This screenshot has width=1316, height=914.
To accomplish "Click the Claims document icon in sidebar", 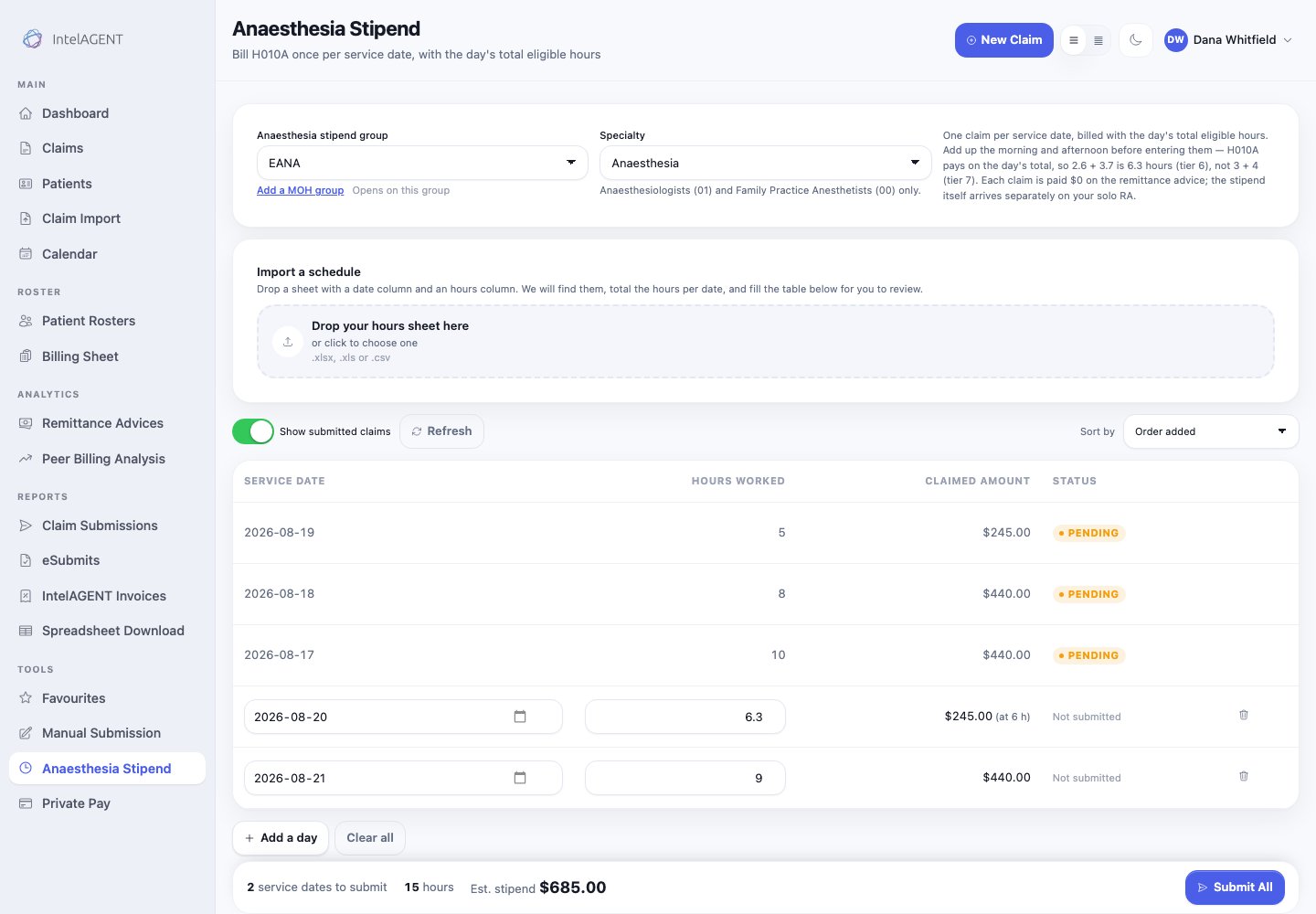I will click(x=26, y=148).
